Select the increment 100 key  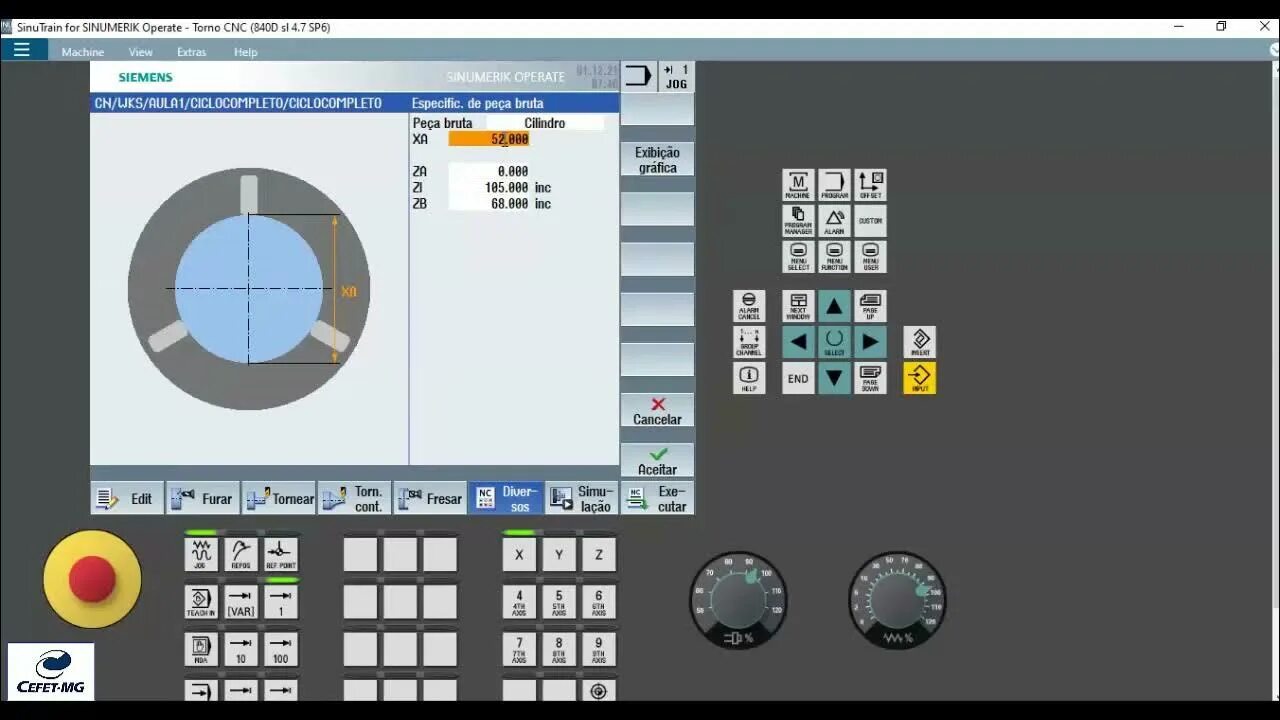(x=281, y=650)
